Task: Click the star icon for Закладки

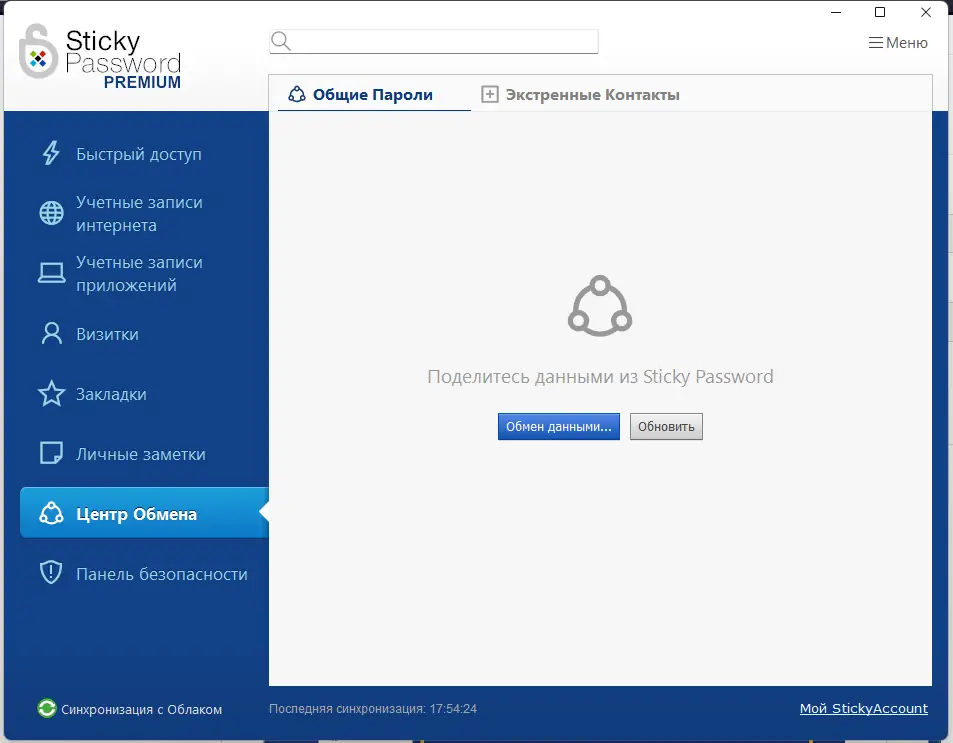Action: pos(51,393)
